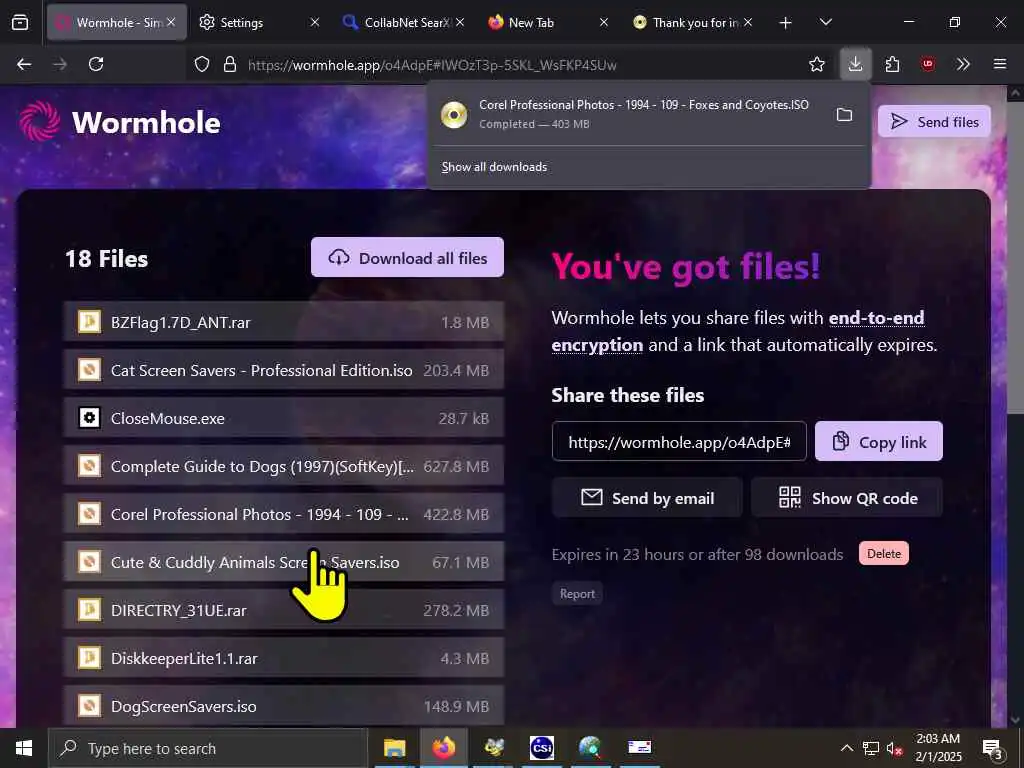The width and height of the screenshot is (1024, 768).
Task: Open the CSI taskbar application
Action: pyautogui.click(x=541, y=748)
